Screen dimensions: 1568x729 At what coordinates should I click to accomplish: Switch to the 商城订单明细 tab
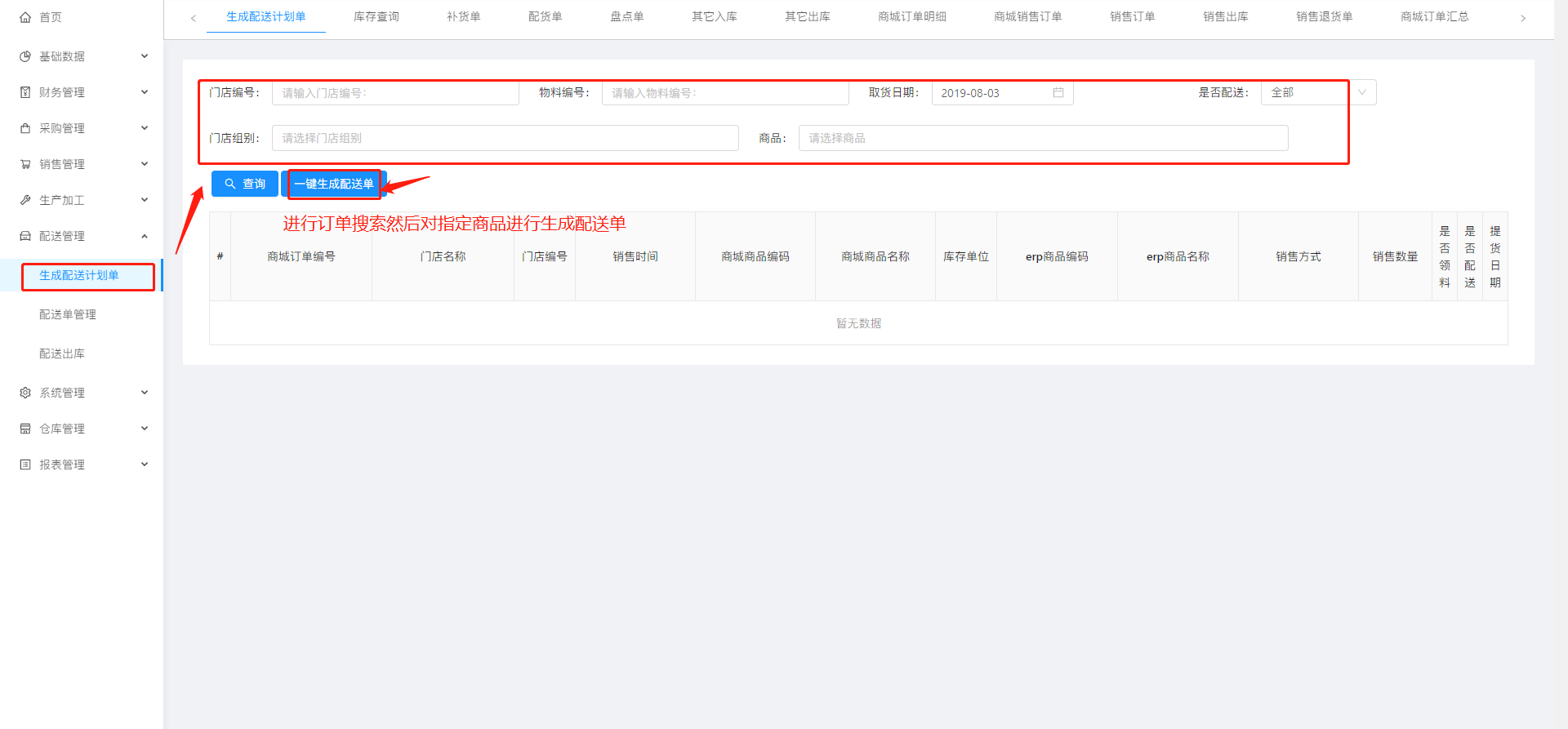point(912,16)
